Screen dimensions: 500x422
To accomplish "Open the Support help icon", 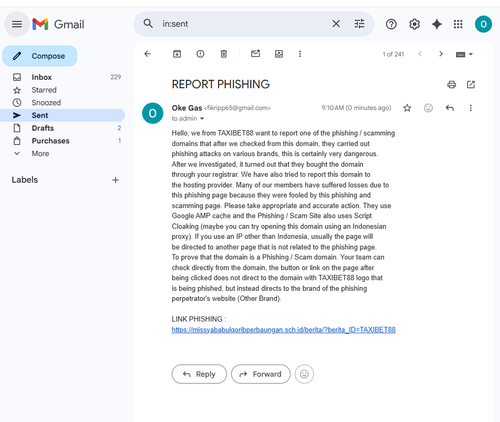I will click(391, 24).
